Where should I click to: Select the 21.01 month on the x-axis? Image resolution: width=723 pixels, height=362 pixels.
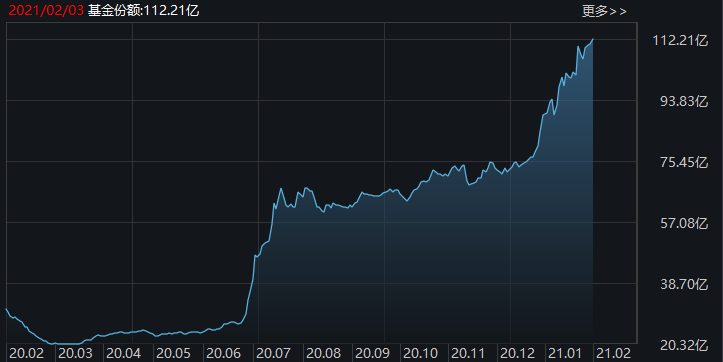click(565, 354)
